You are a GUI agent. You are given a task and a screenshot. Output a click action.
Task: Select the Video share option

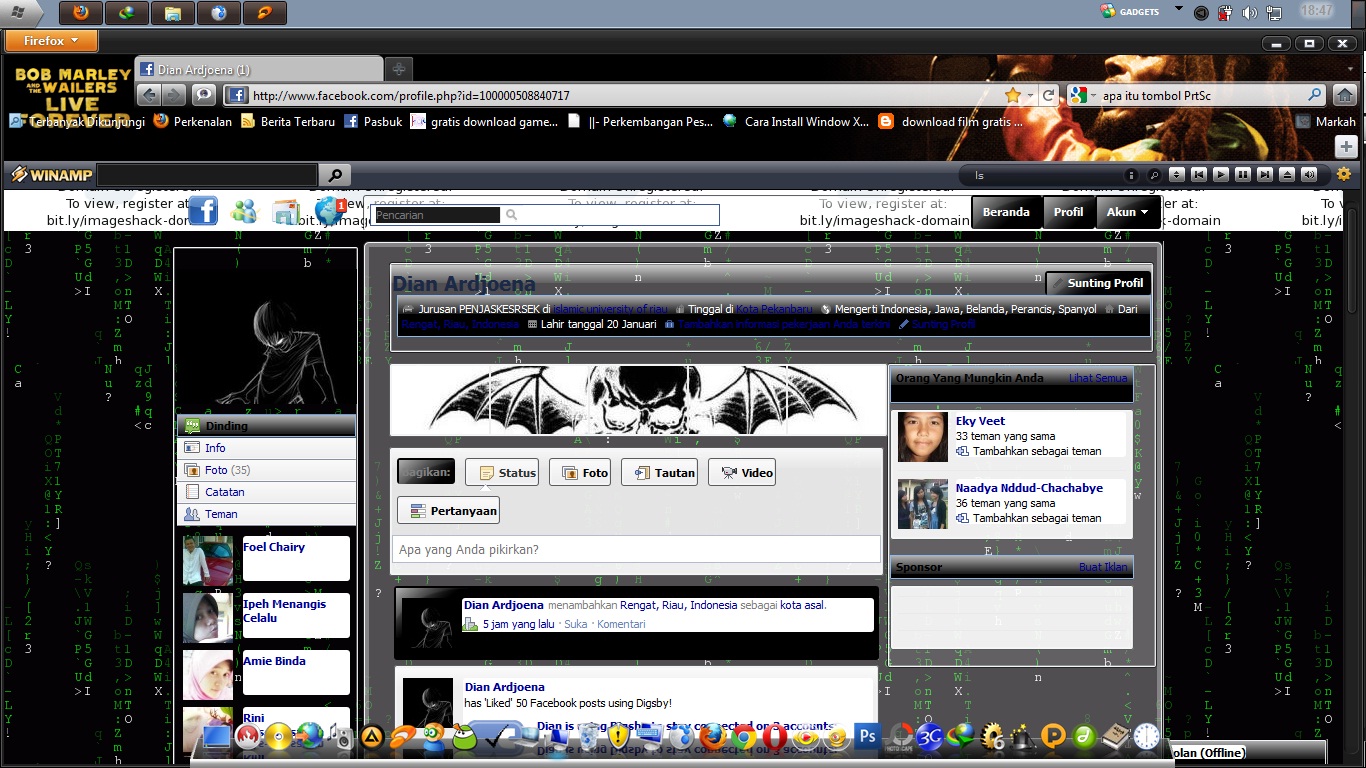[742, 472]
